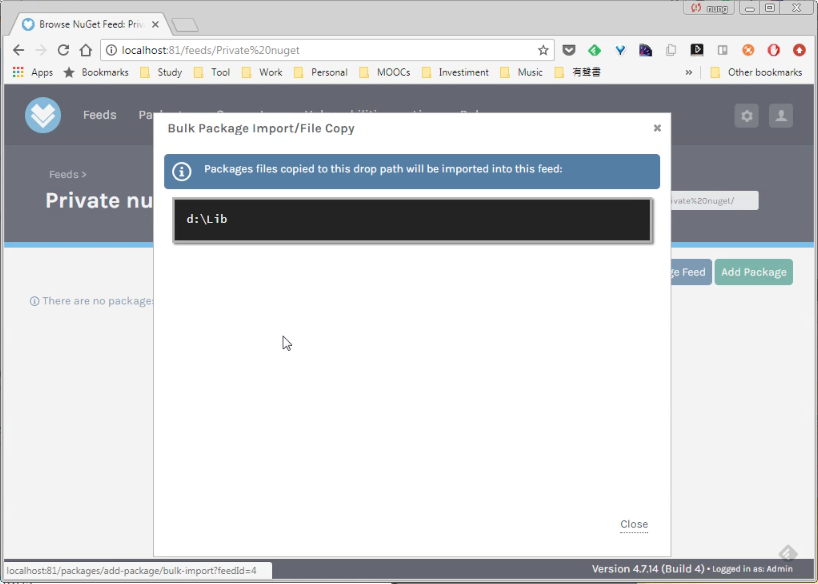Screen dimensions: 818x584
Task: Click the Logged in as: Admin text
Action: (x=752, y=569)
